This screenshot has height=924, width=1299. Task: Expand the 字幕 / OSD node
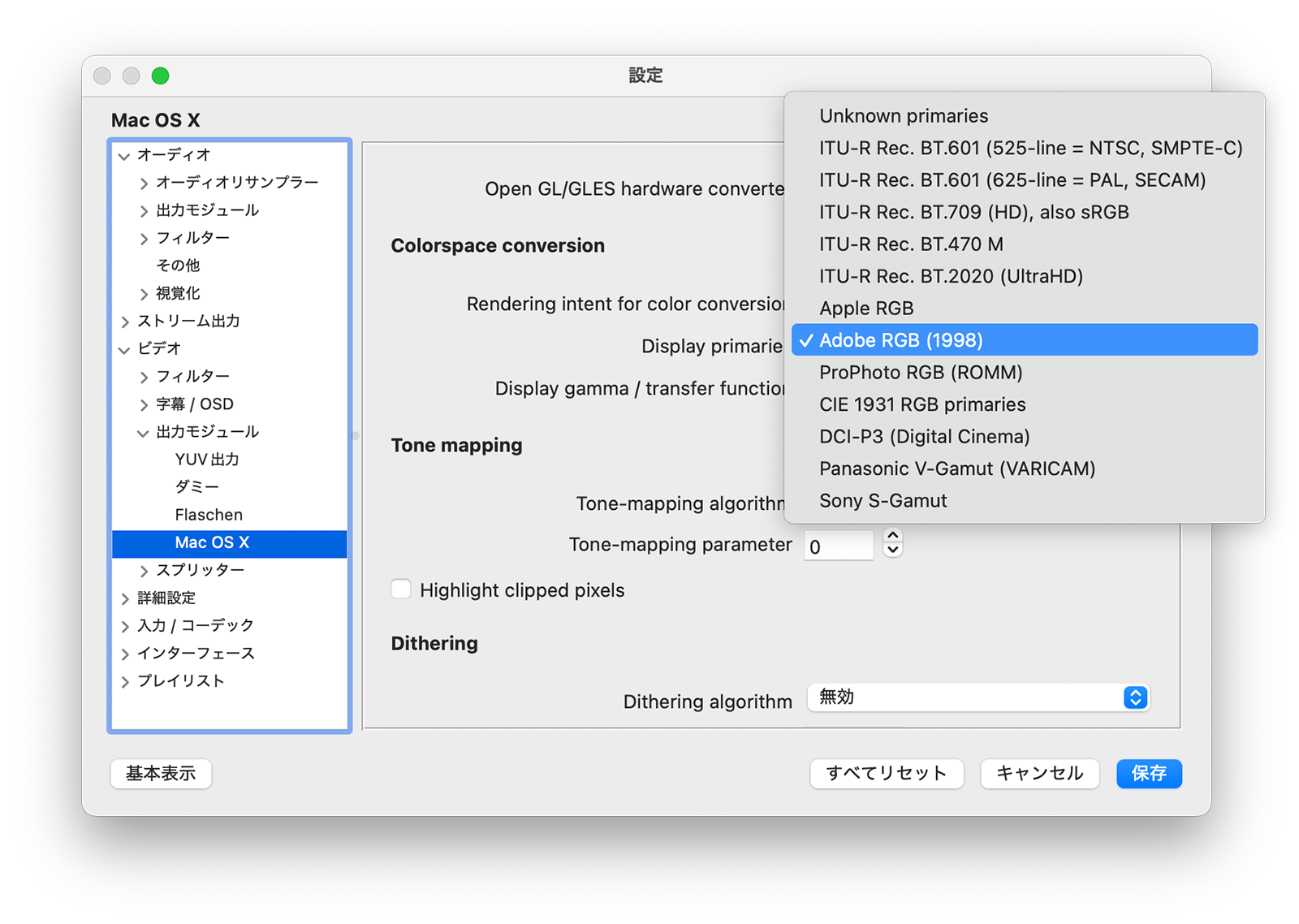point(144,405)
